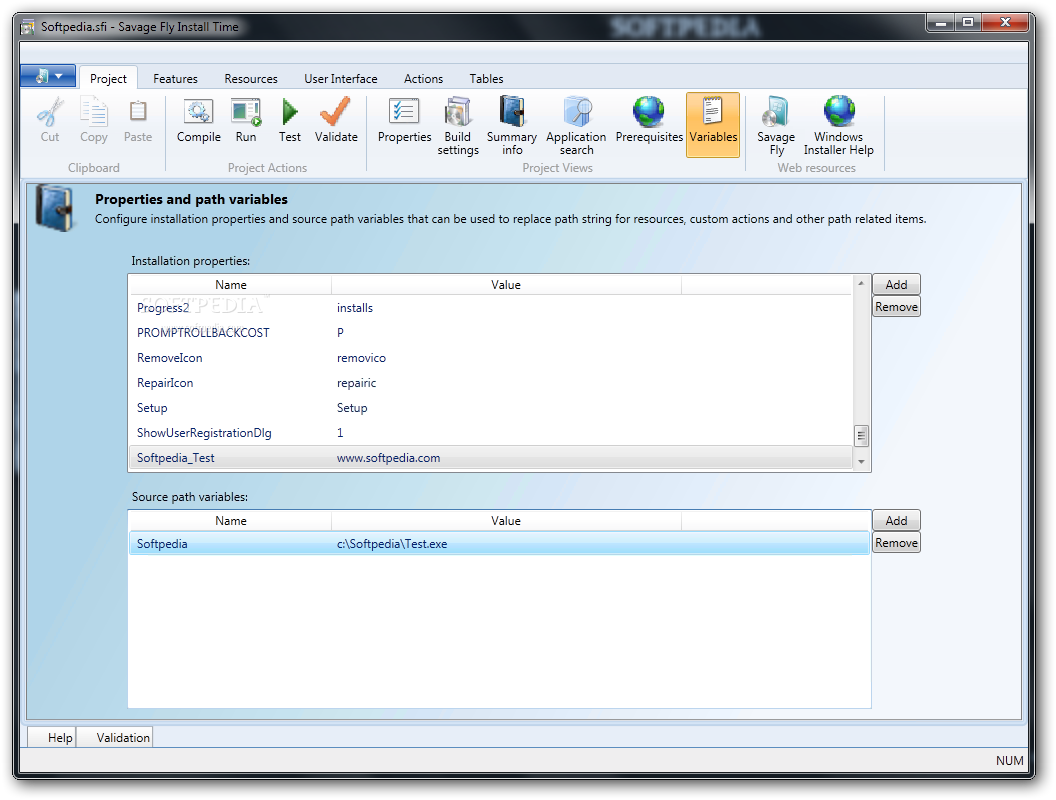Screen dimensions: 1056x800
Task: Click Name column header in Source path variables
Action: pos(230,521)
